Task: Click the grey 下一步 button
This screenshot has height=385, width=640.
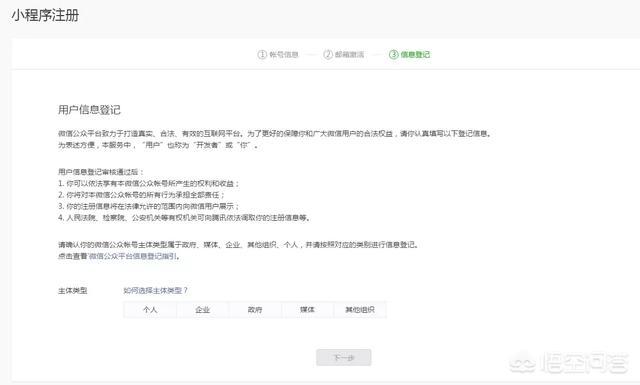Action: 344,358
